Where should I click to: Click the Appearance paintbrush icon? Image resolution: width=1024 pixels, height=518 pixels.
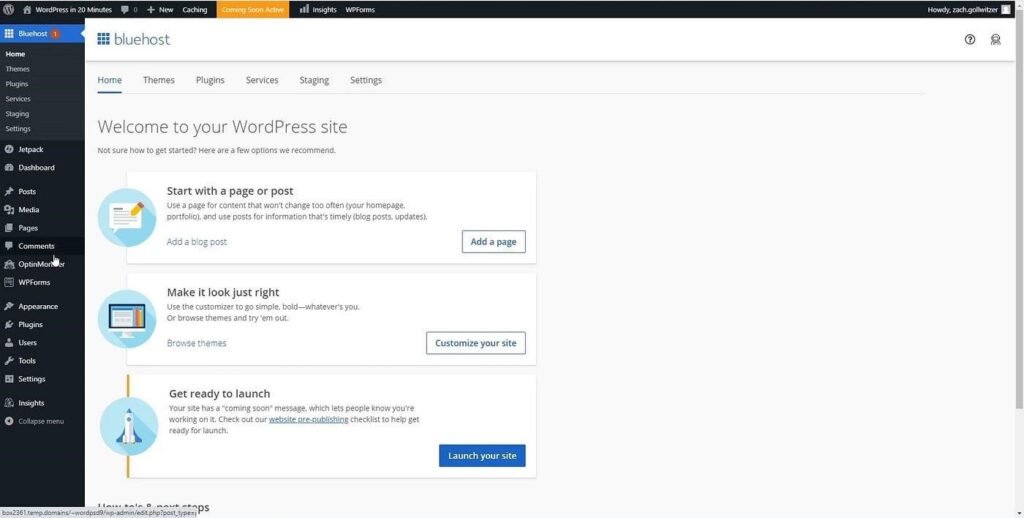coord(9,306)
